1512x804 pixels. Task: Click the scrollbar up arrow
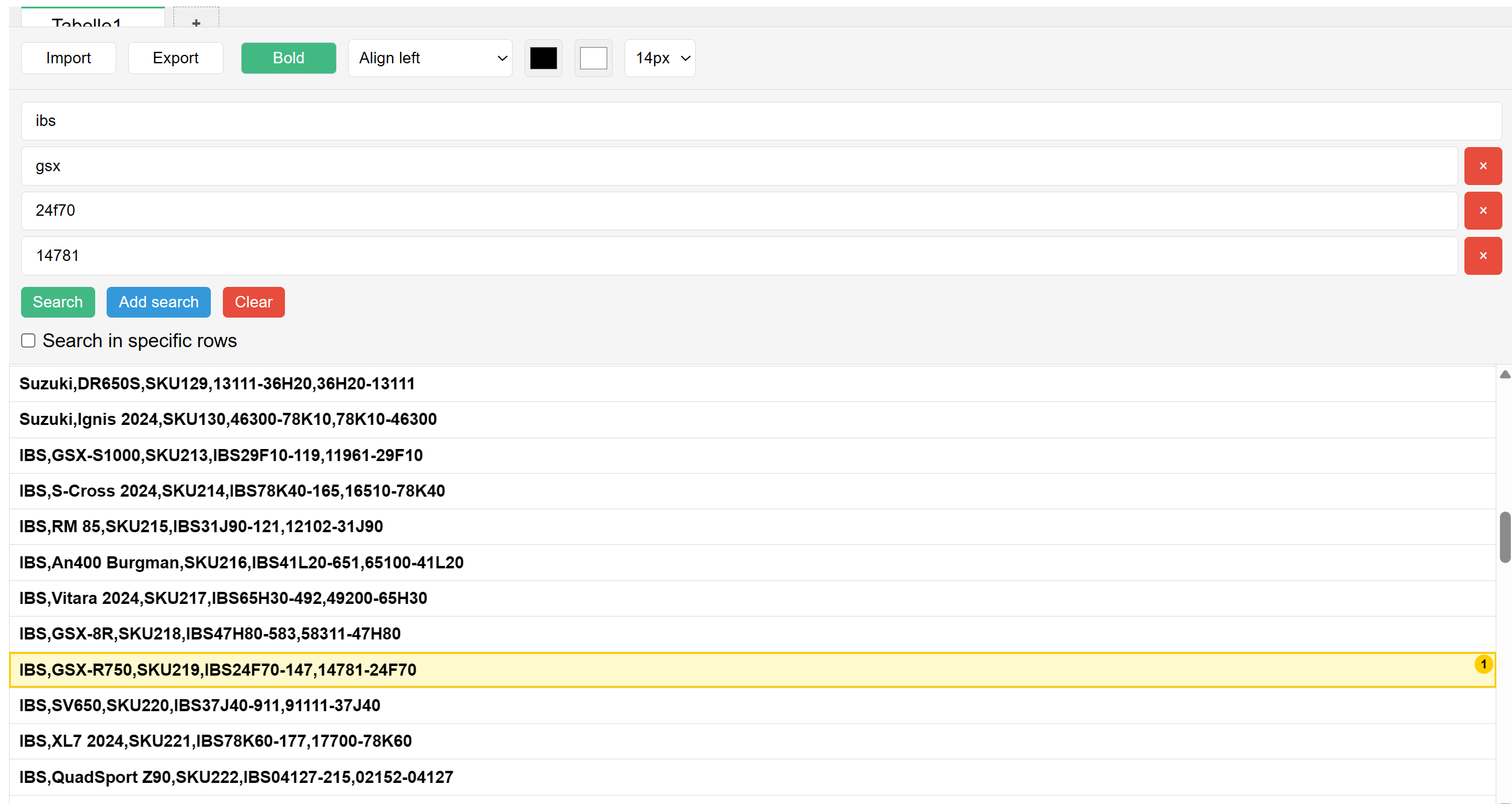[x=1505, y=375]
